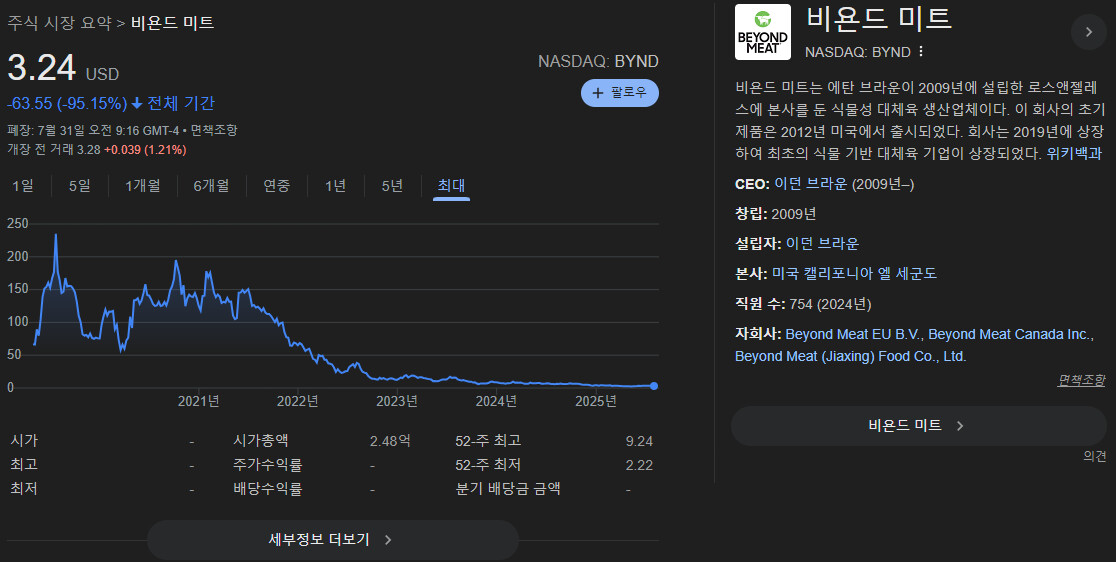
Task: Click the 시가총액 value 2.48억
Action: click(390, 442)
